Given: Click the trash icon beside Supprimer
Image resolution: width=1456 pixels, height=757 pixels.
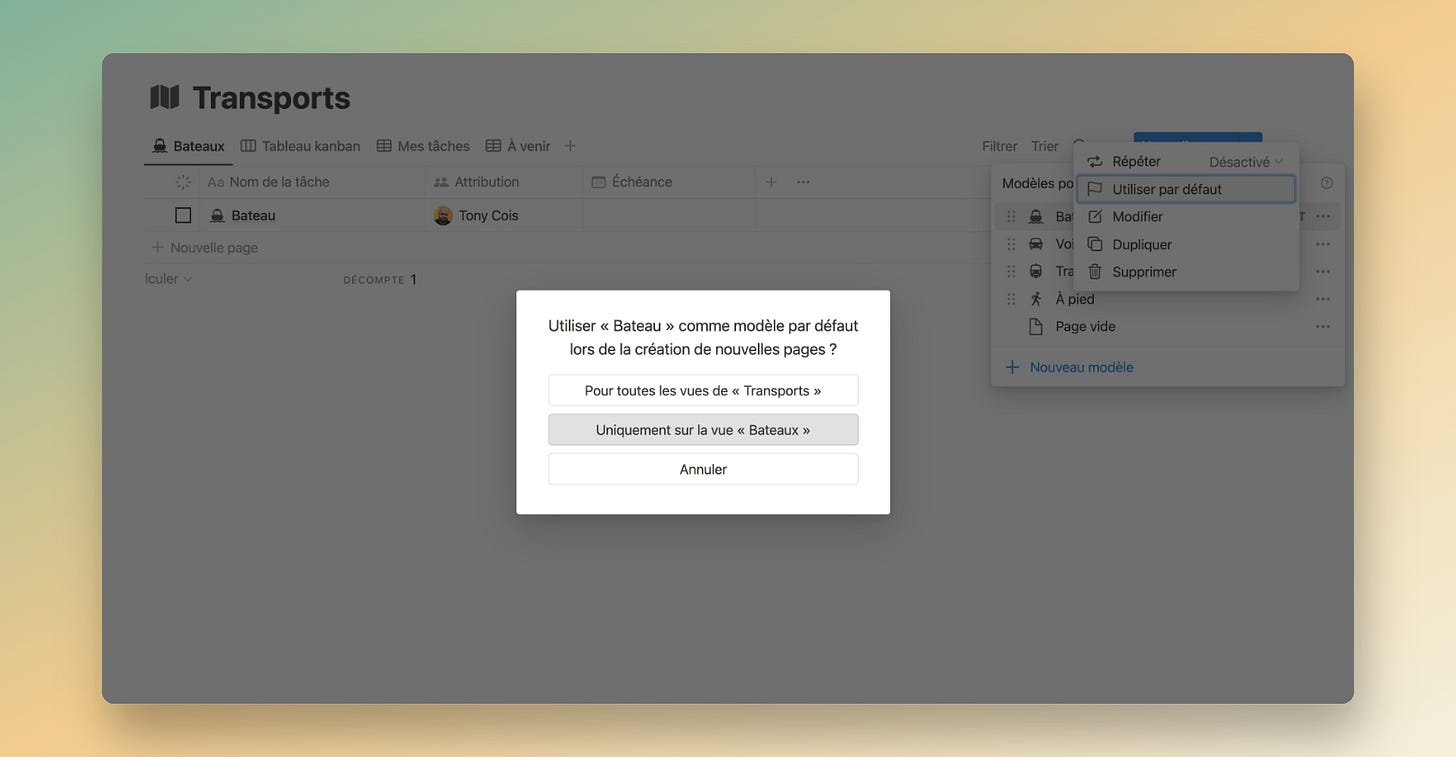Looking at the screenshot, I should [x=1095, y=272].
